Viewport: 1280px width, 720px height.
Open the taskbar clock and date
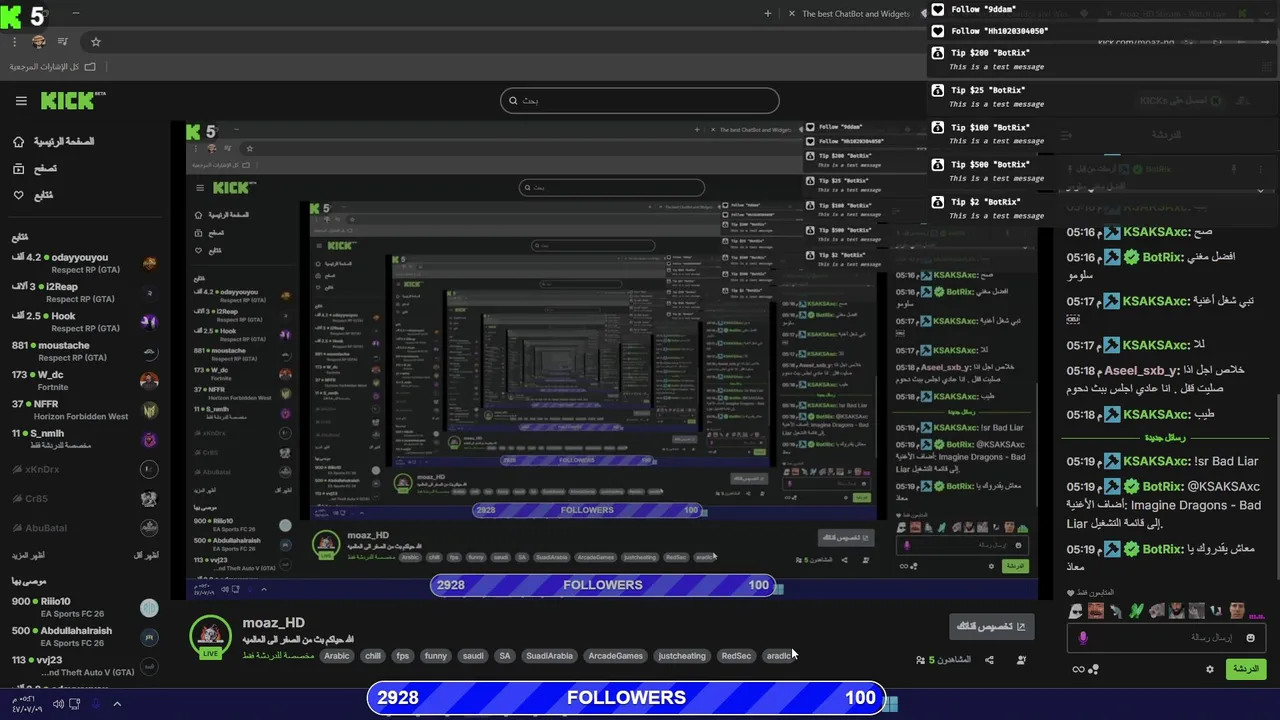28,704
